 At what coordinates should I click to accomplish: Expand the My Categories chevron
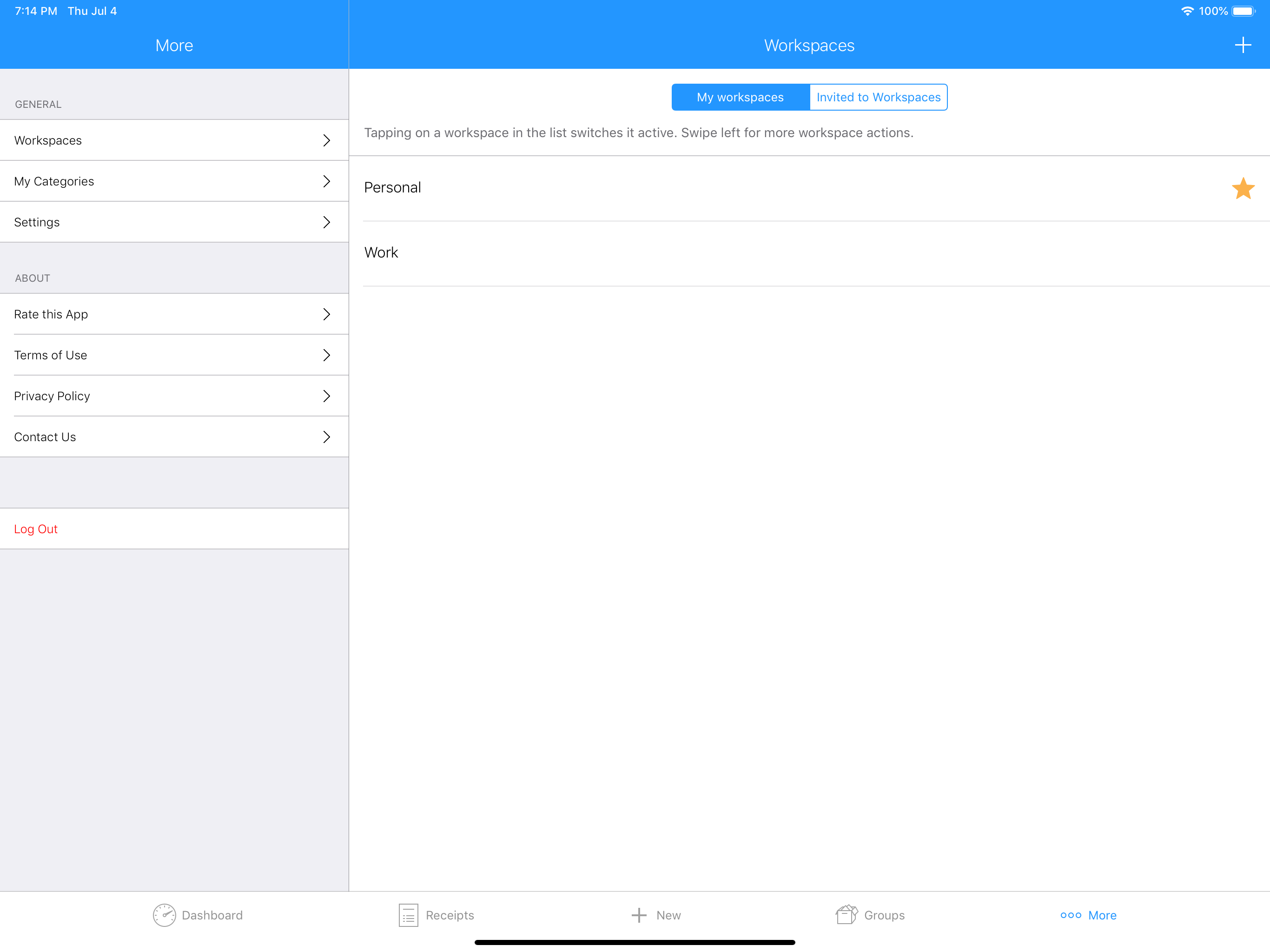(x=326, y=181)
